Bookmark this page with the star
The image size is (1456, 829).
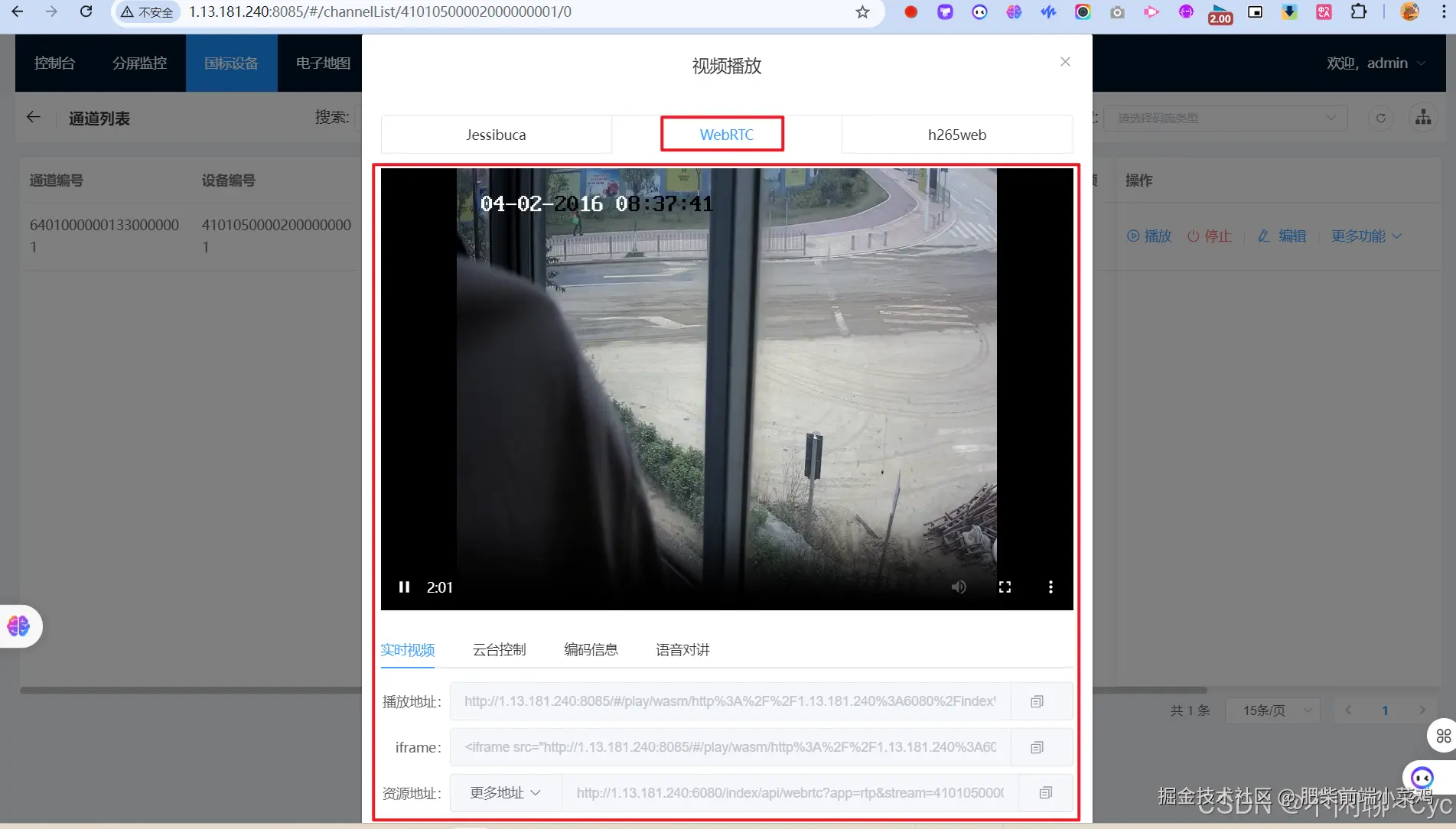click(x=863, y=11)
